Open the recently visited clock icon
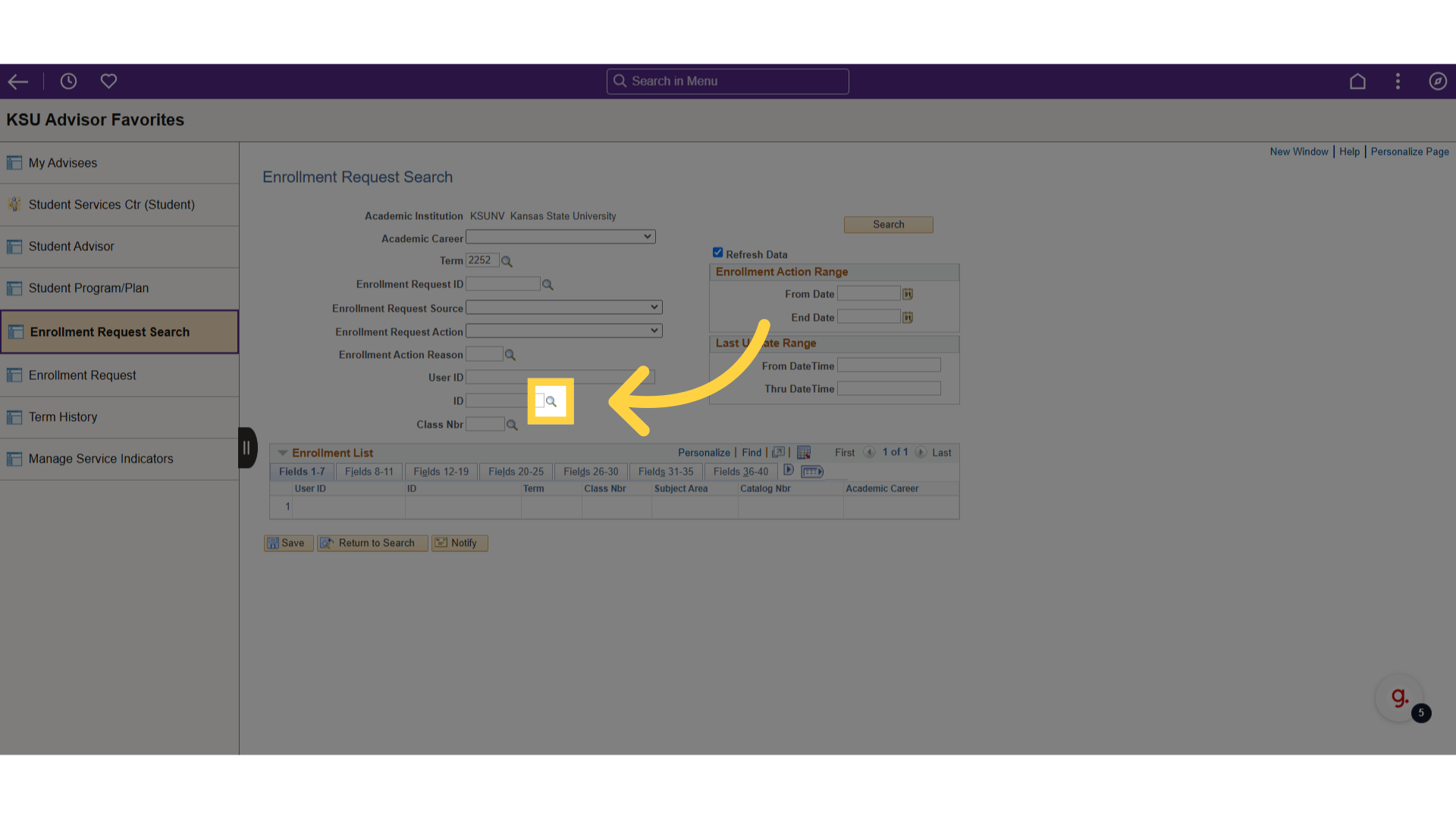 [68, 81]
